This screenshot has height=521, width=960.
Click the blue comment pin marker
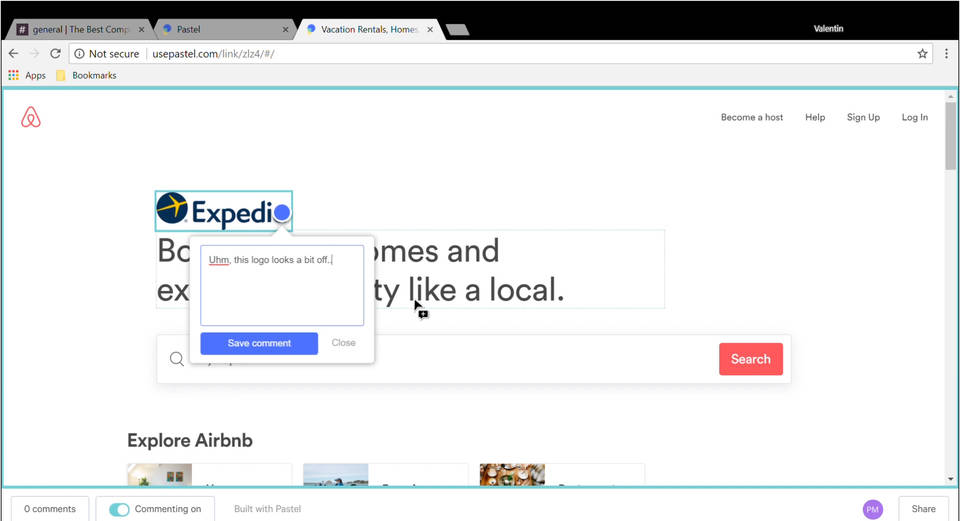coord(282,212)
